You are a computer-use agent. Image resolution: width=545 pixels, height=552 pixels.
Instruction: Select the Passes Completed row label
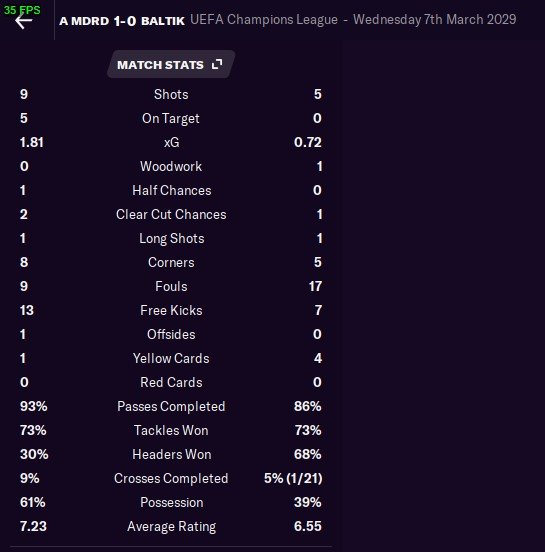tap(171, 407)
